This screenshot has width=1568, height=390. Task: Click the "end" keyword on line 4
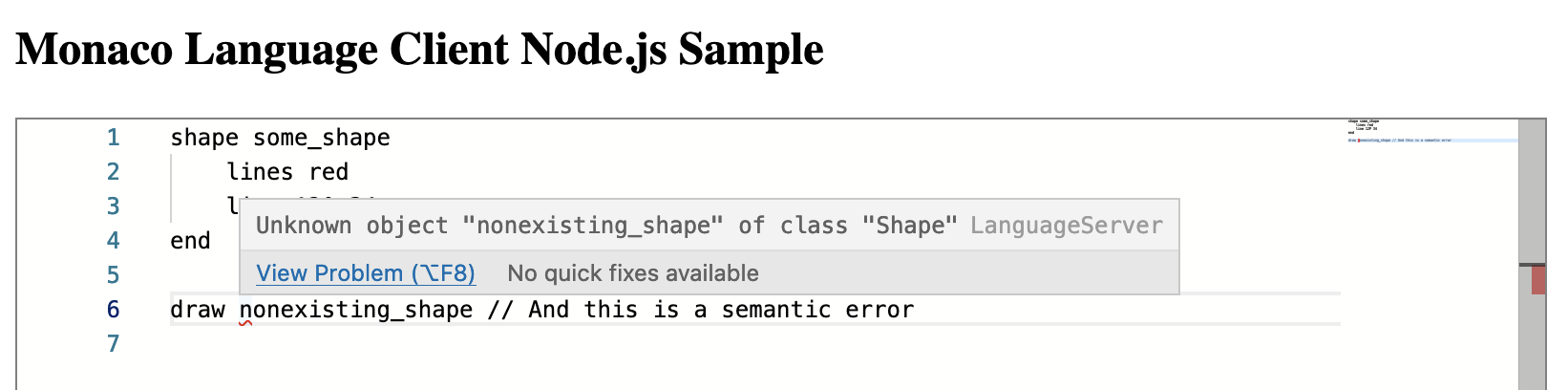pos(190,241)
